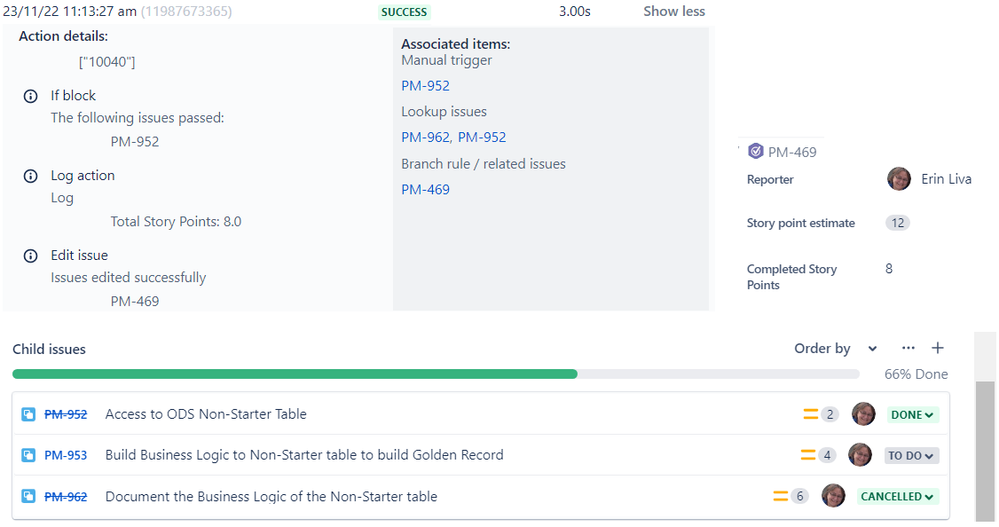Click the execution ID (11987673365)
Screen dimensions: 999x527
(186, 11)
